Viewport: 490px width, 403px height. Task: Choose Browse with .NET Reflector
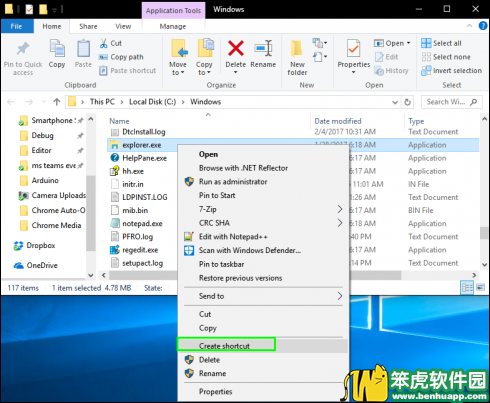(x=243, y=168)
